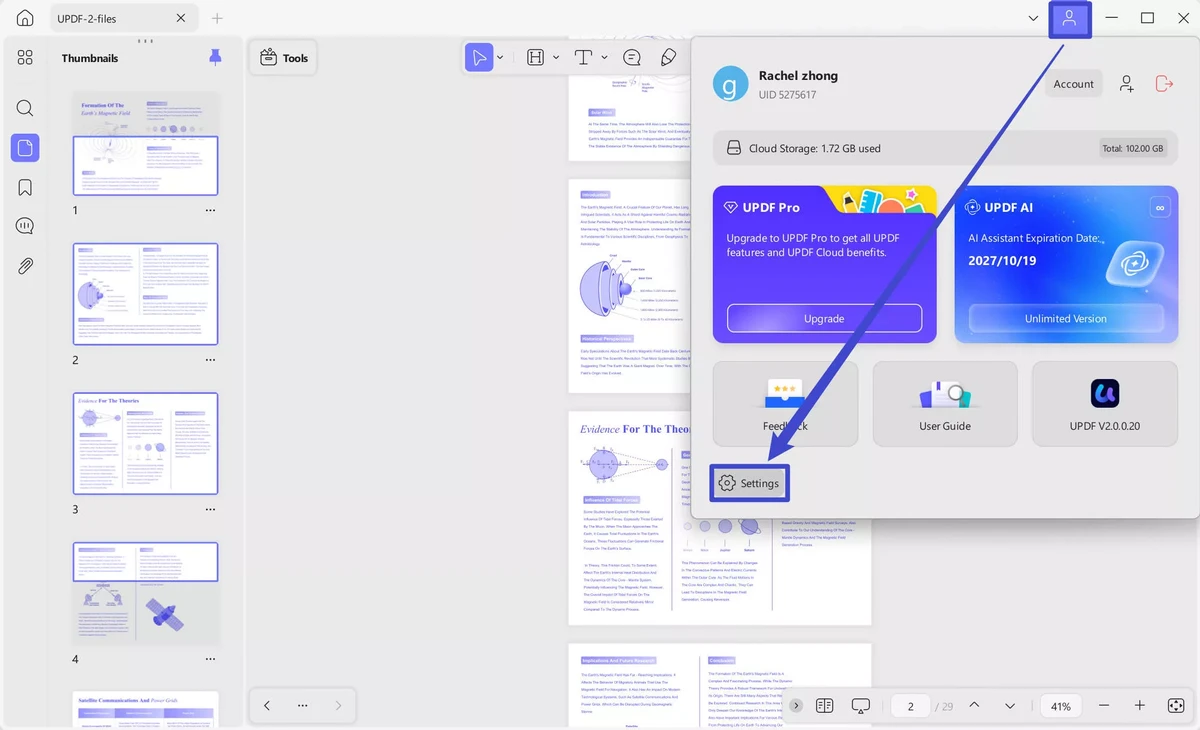Click the Upgrade button on UPDF Pro card
The image size is (1200, 730).
824,318
